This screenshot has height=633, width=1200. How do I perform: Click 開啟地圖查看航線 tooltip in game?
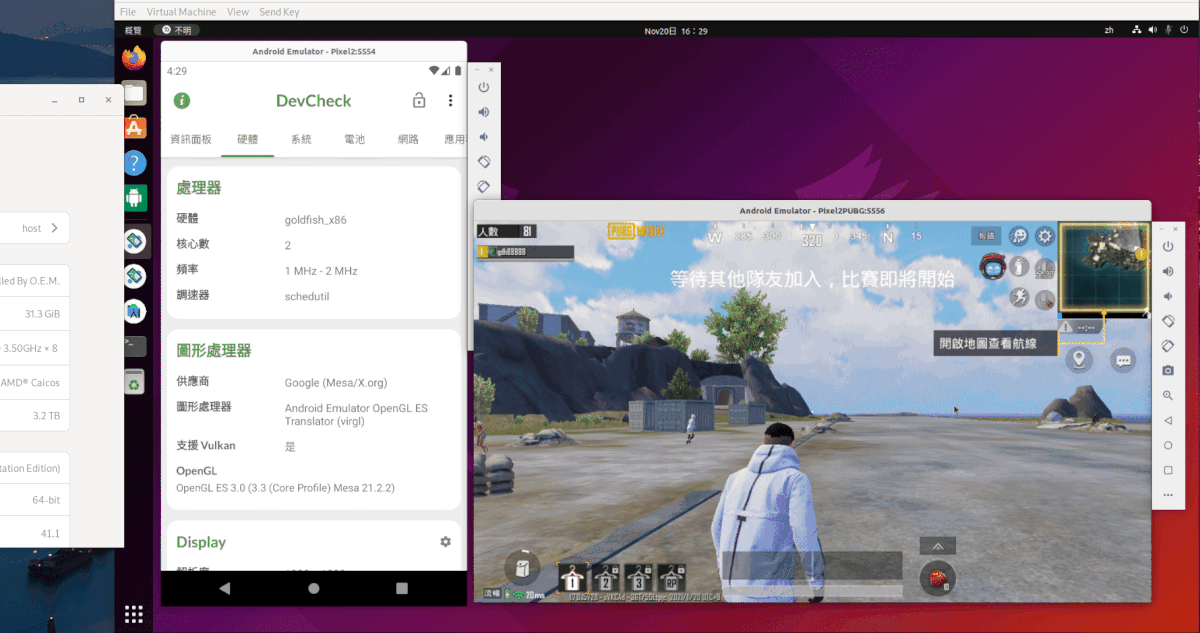pyautogui.click(x=996, y=343)
